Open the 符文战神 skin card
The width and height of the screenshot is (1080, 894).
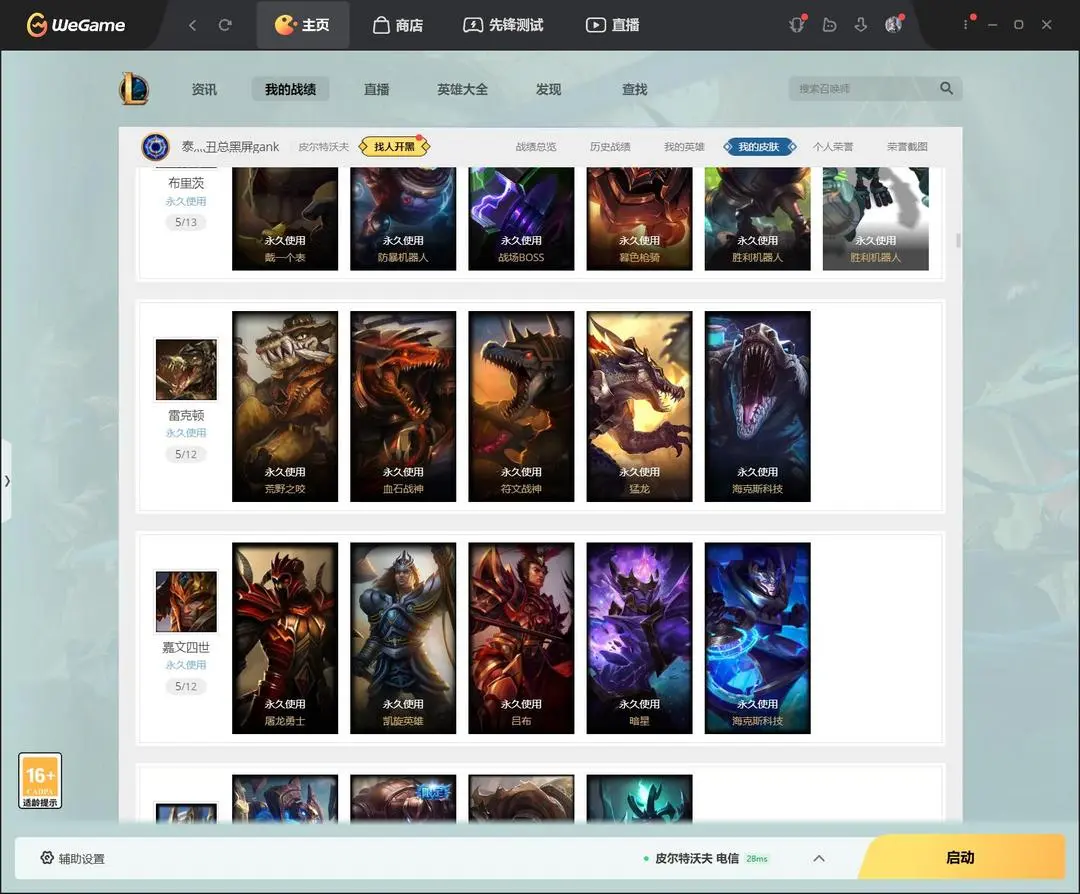click(x=521, y=406)
